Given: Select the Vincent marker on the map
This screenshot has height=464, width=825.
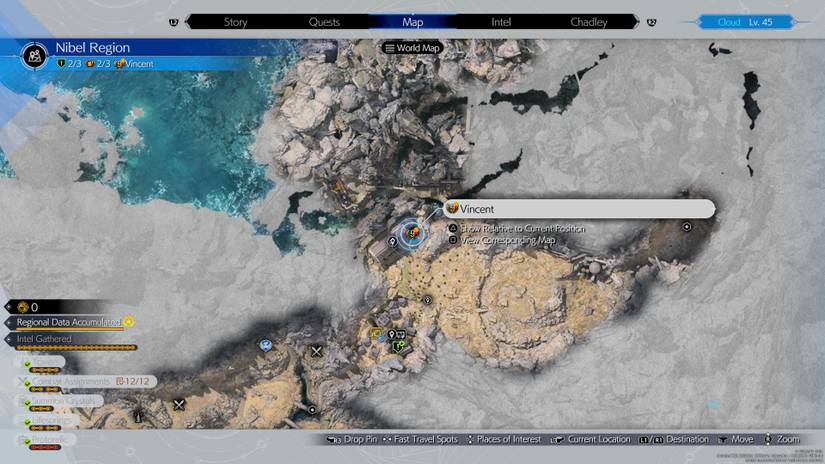Looking at the screenshot, I should (410, 233).
